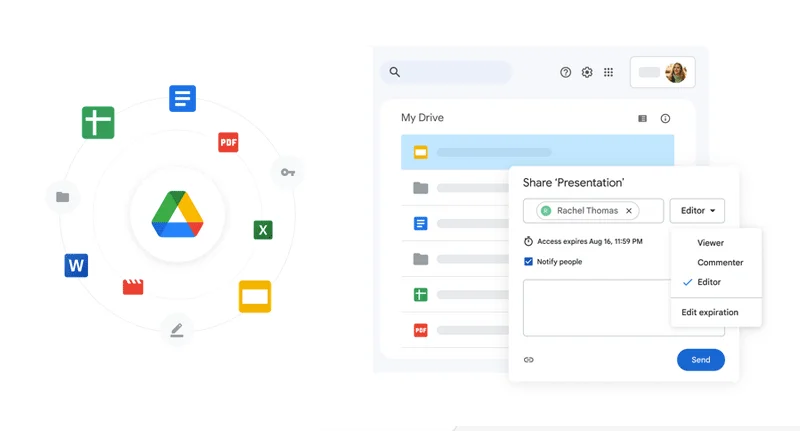Click the blue Send button
Viewport: 800px width, 431px height.
coord(701,360)
